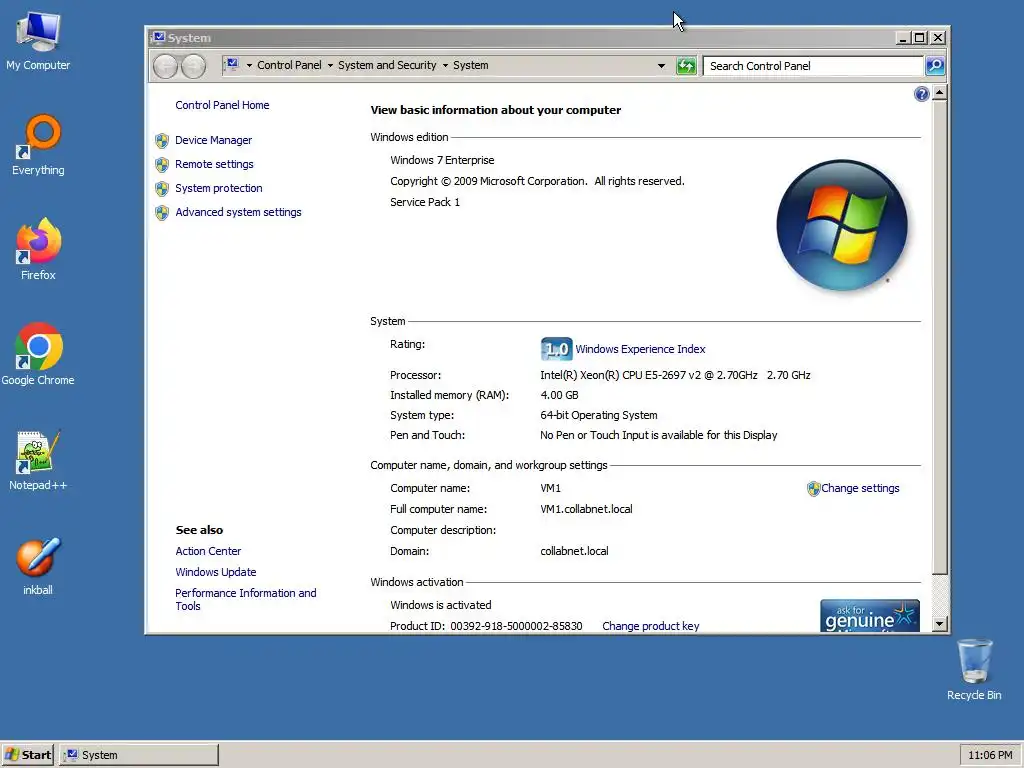Click scrollbar up arrow
The image size is (1024, 768).
pos(940,93)
